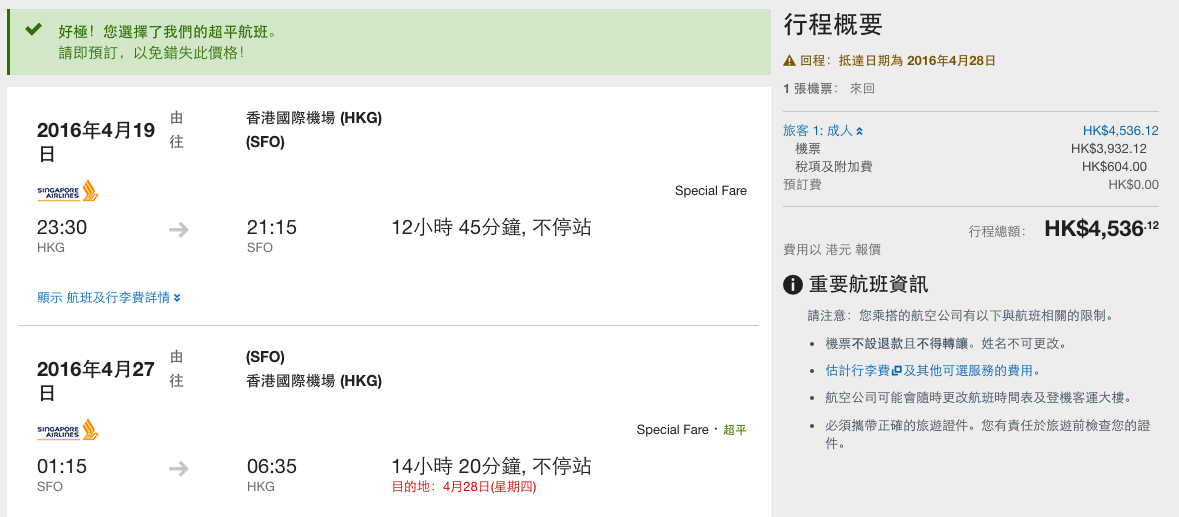Click Singapore Airlines logo on return flight
1179x517 pixels.
68,430
